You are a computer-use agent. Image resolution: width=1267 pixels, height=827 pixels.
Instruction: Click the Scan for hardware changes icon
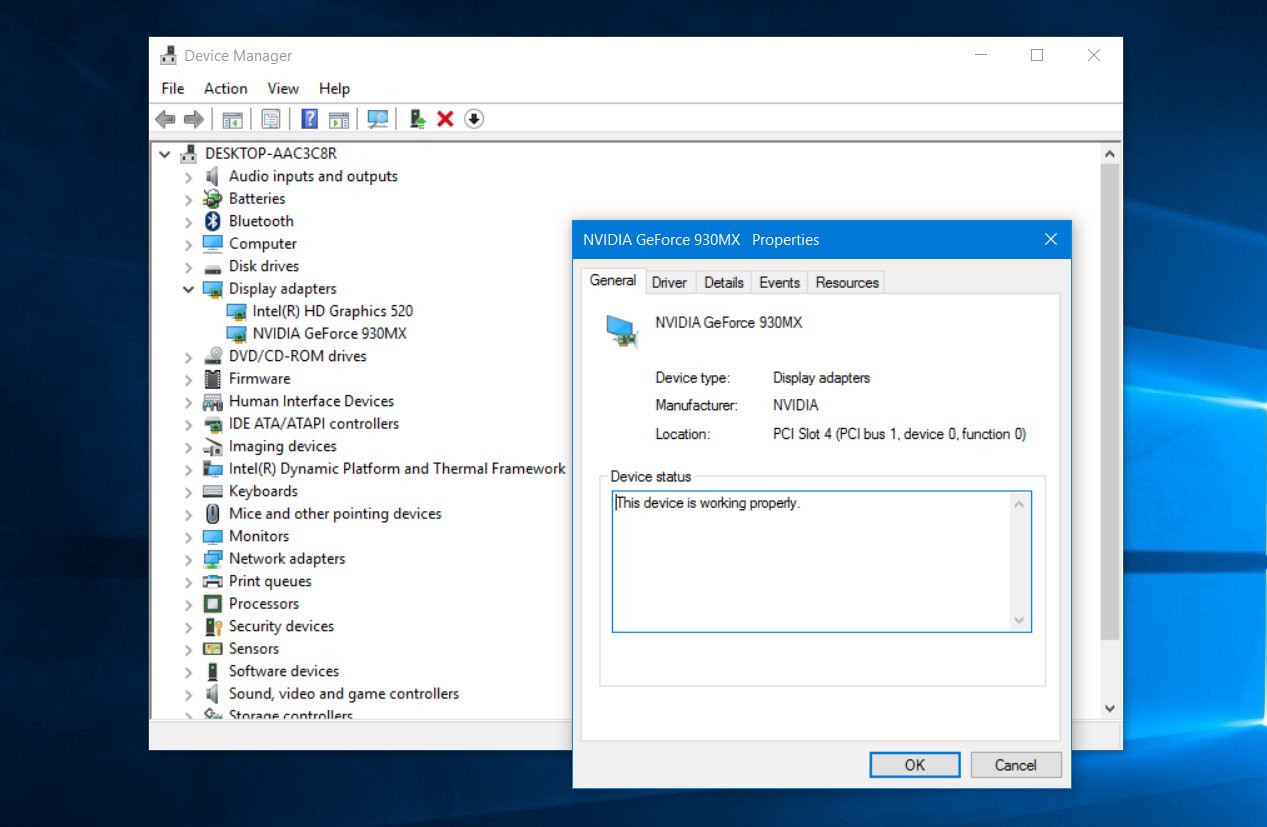[x=377, y=118]
